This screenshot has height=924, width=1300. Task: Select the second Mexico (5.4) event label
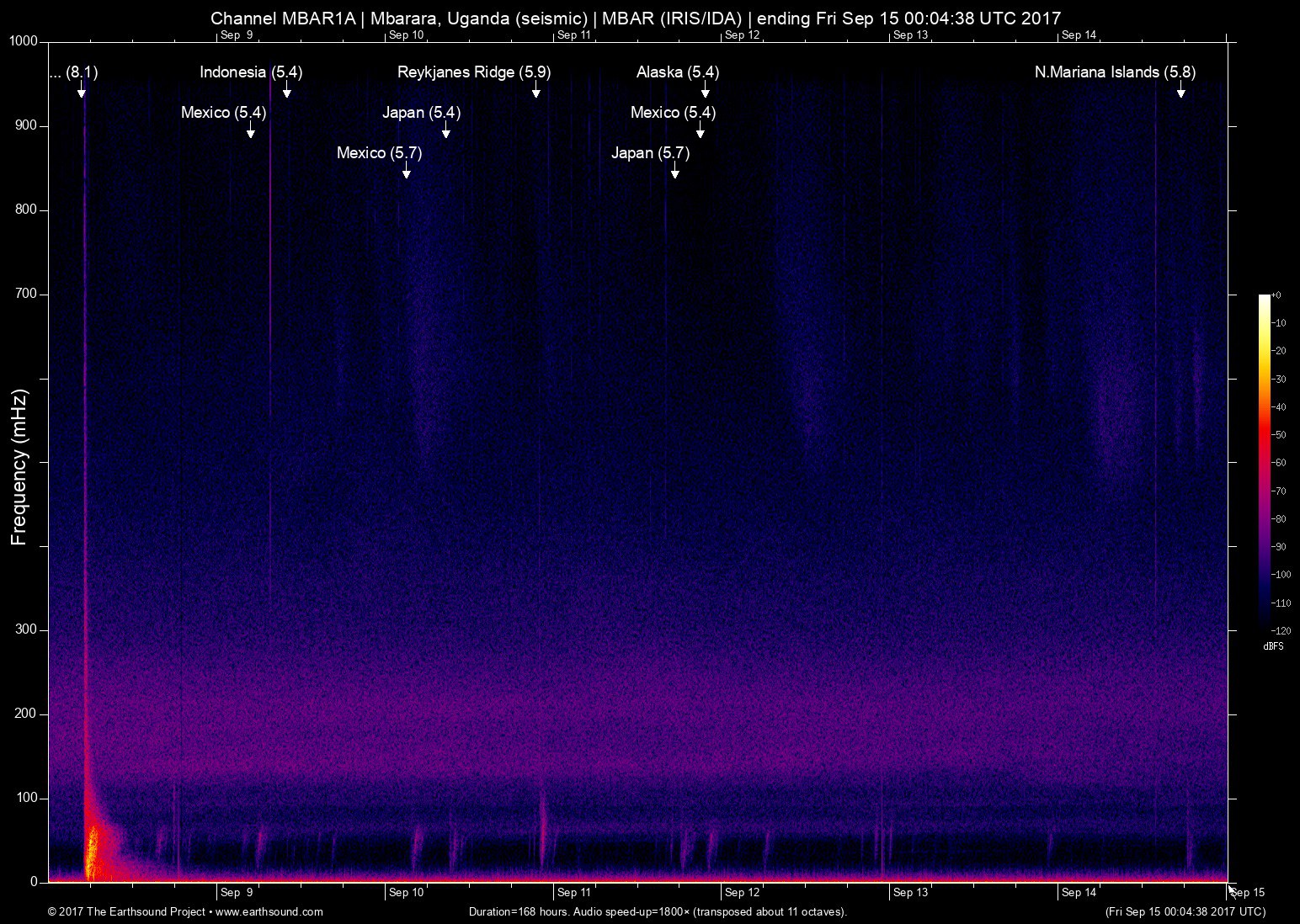pos(672,112)
